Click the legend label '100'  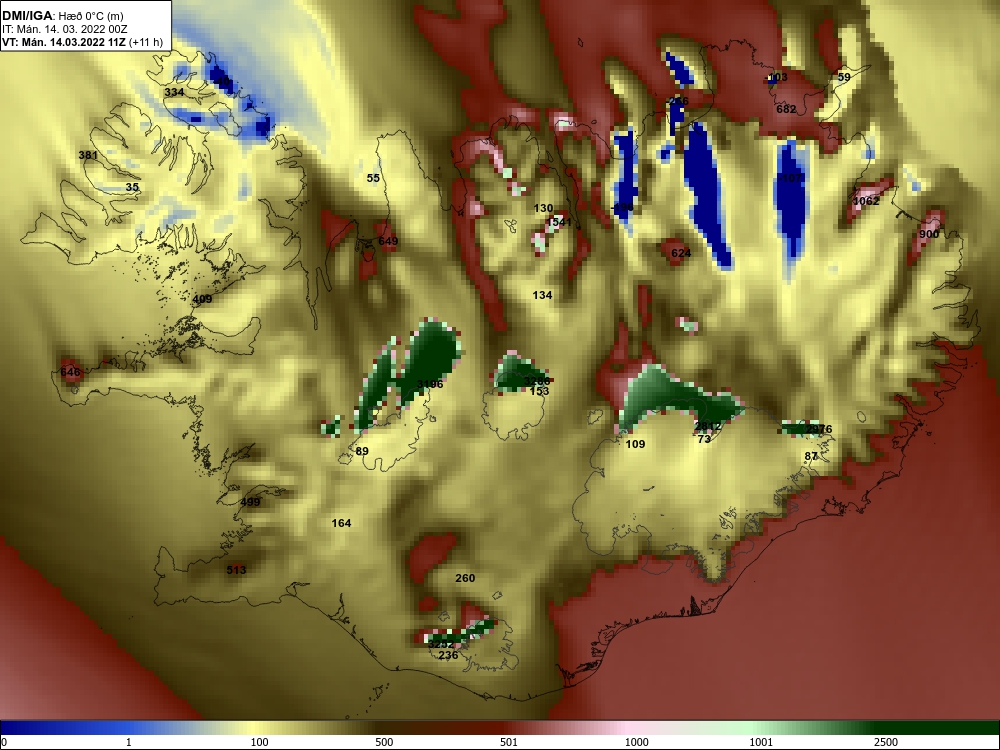pyautogui.click(x=260, y=742)
